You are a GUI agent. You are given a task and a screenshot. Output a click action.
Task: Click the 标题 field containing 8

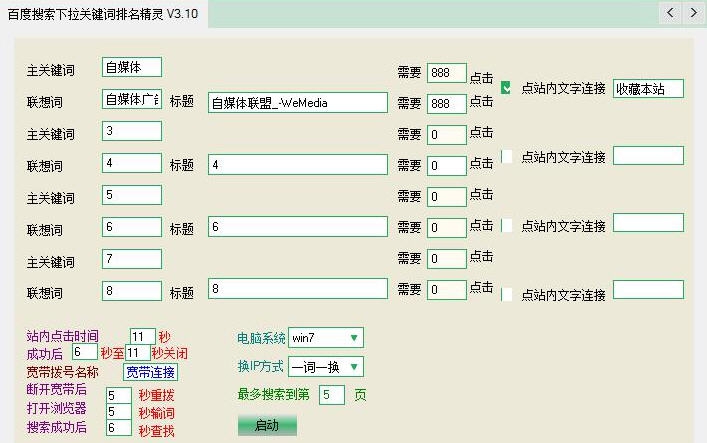click(298, 289)
